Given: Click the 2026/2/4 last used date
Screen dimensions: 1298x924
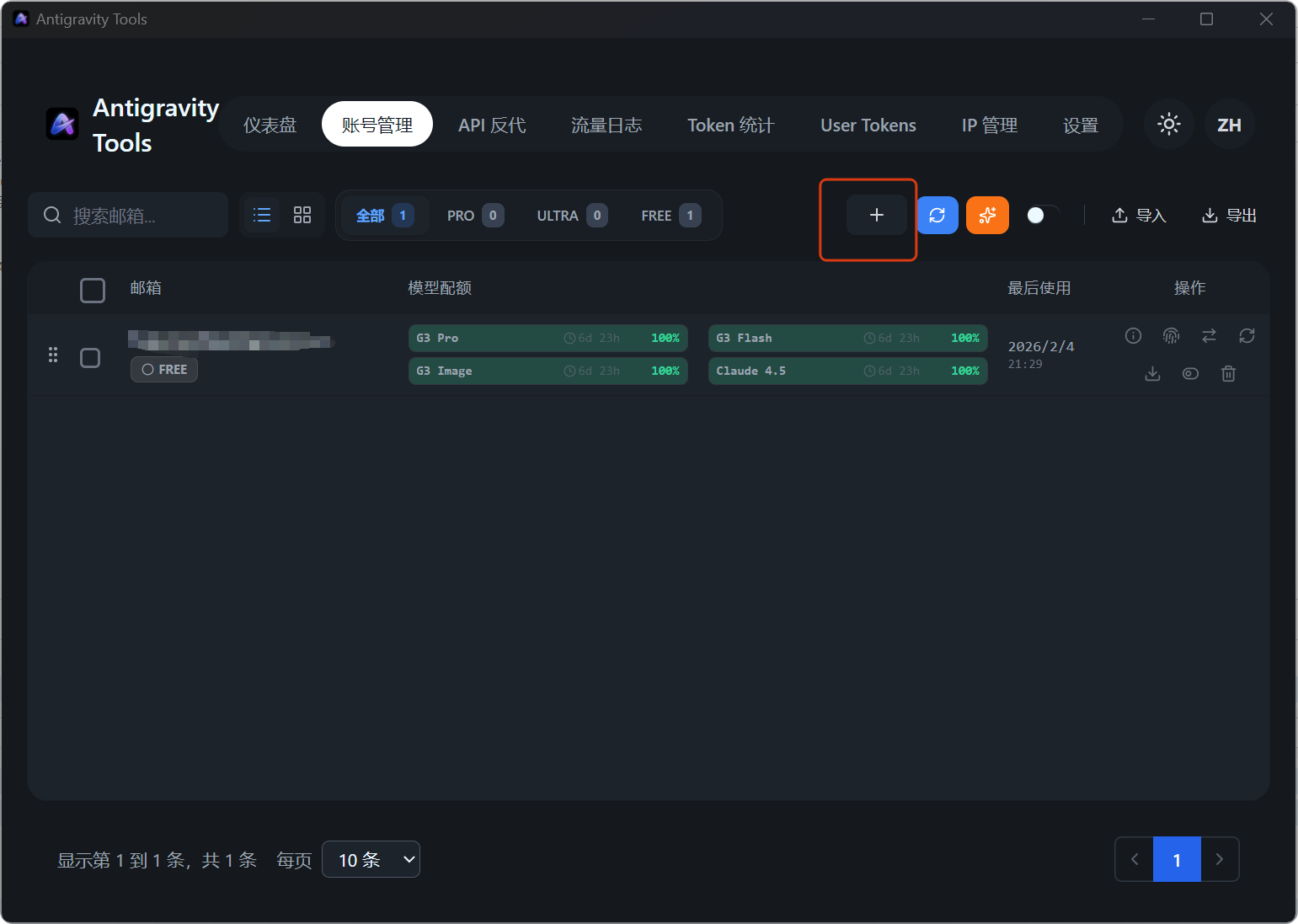Looking at the screenshot, I should tap(1041, 346).
